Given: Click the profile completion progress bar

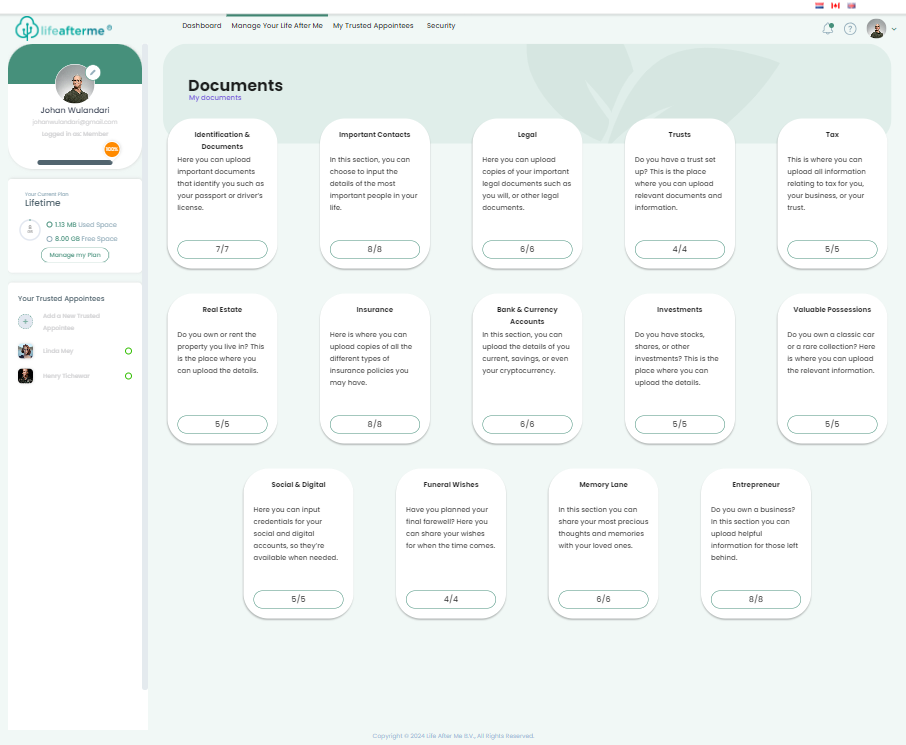Looking at the screenshot, I should (75, 162).
